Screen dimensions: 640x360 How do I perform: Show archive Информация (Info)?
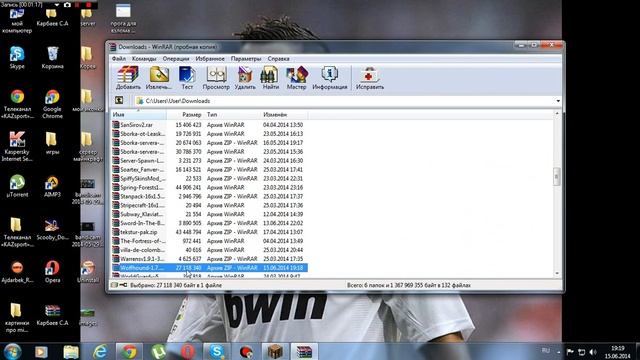329,78
